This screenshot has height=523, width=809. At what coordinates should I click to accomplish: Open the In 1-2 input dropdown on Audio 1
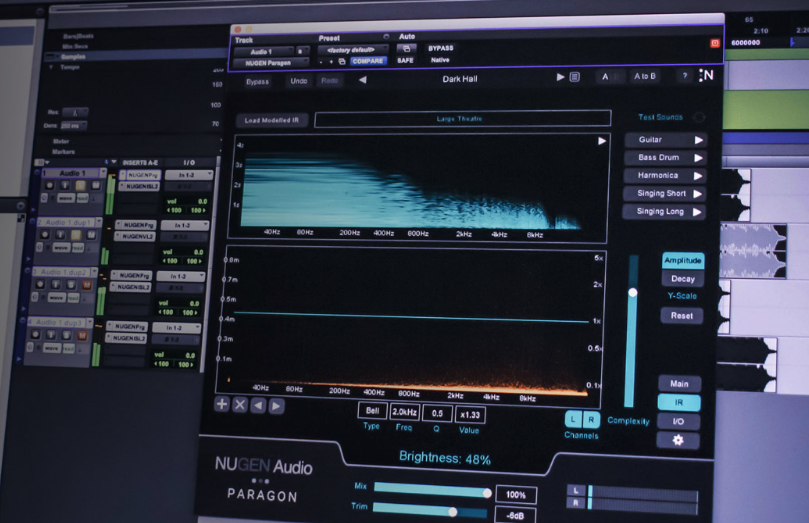pyautogui.click(x=188, y=175)
